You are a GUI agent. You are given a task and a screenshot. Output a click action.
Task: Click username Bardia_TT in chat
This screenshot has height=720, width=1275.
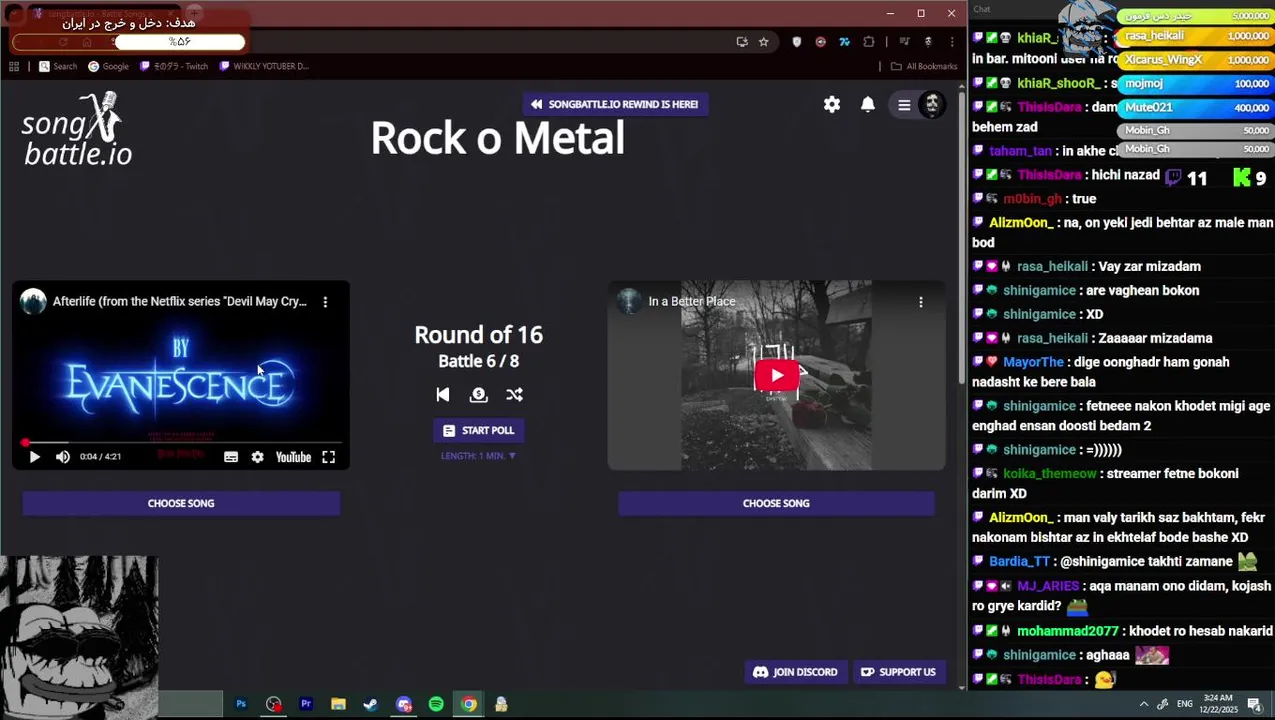pyautogui.click(x=1019, y=562)
